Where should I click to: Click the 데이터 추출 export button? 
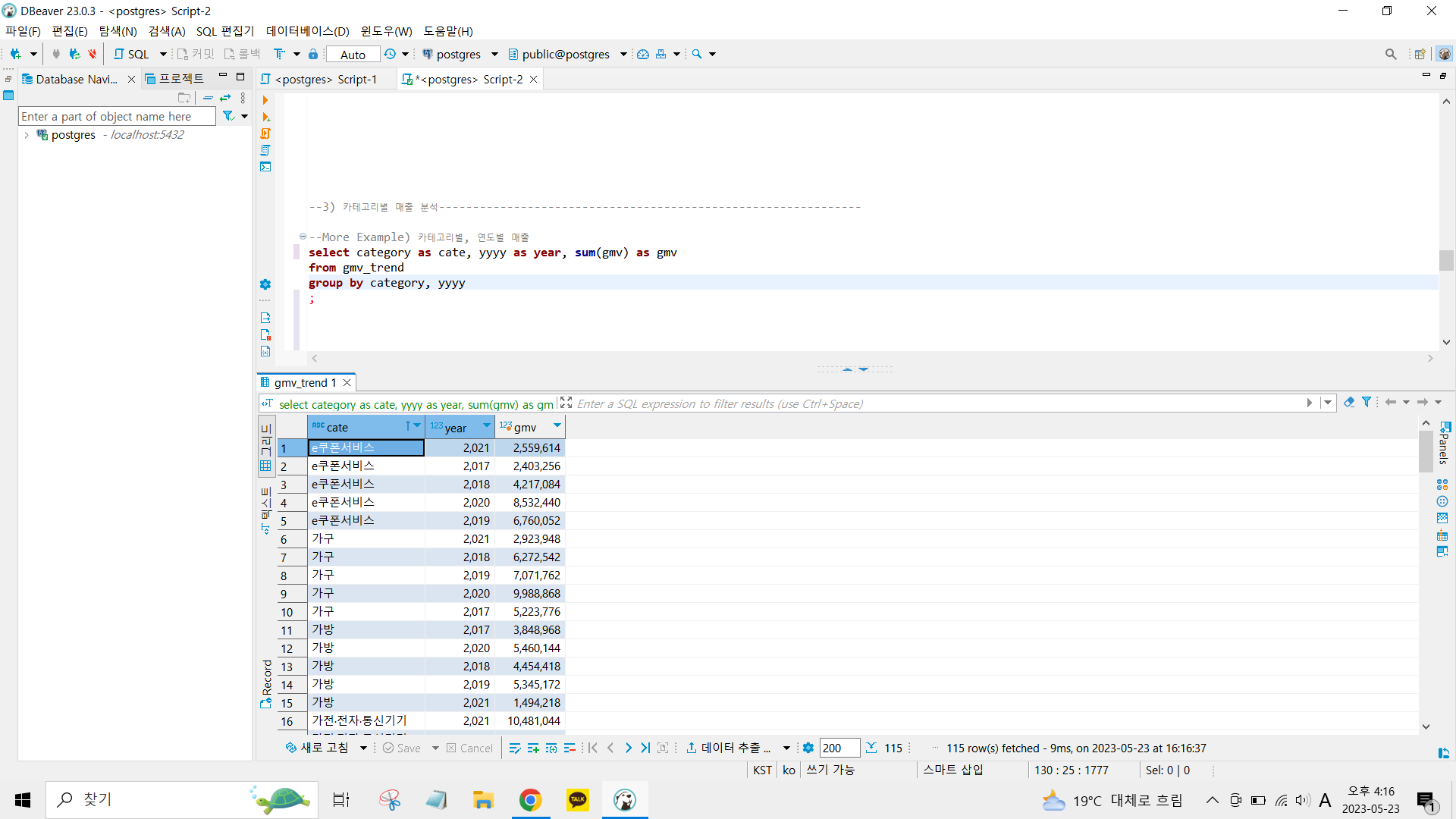(728, 748)
